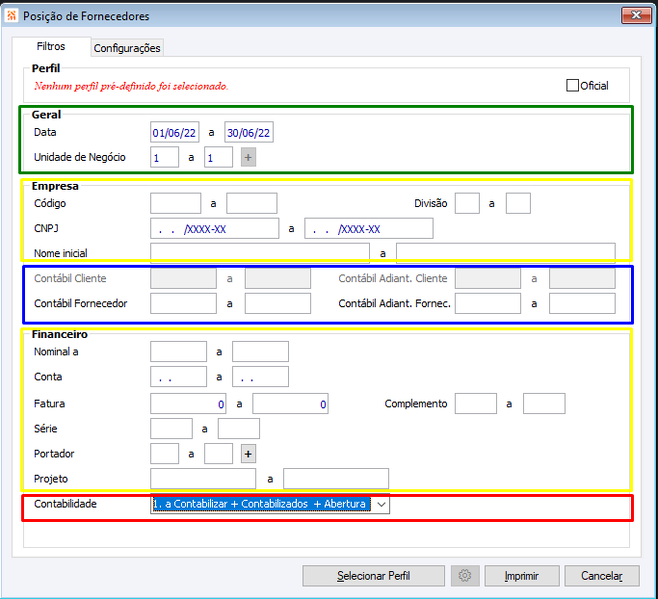
Task: Click the 'Financeiro' group heading
Action: (x=60, y=334)
